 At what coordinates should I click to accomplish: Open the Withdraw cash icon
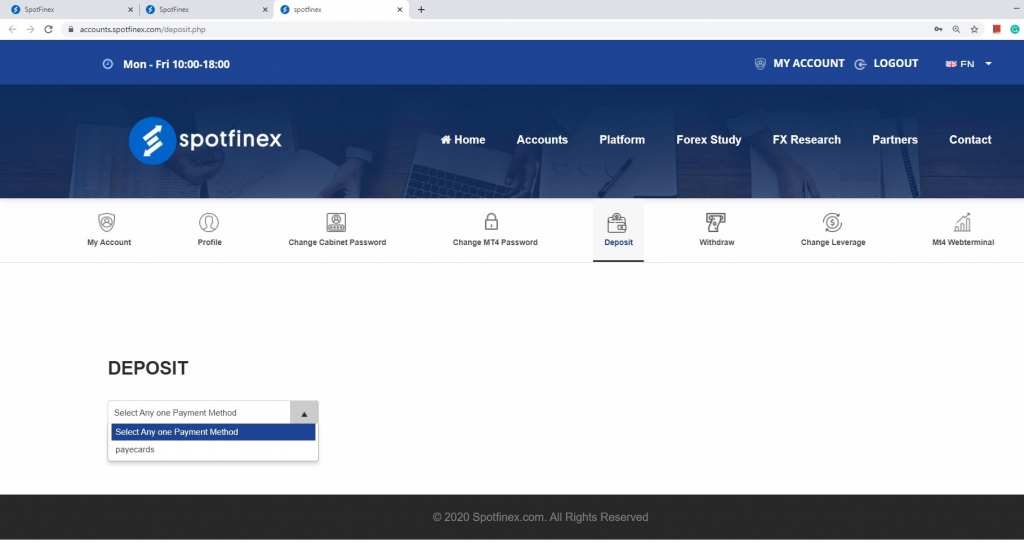716,222
